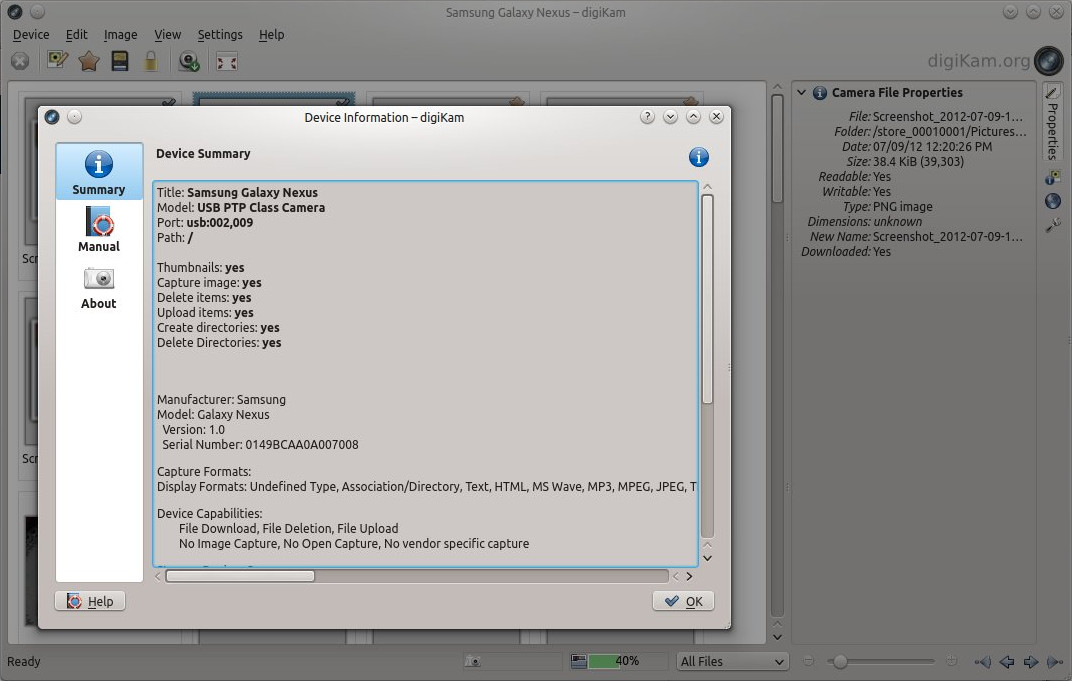Click the 'Serial Number: 0149BCAA0A007008' text

(260, 444)
